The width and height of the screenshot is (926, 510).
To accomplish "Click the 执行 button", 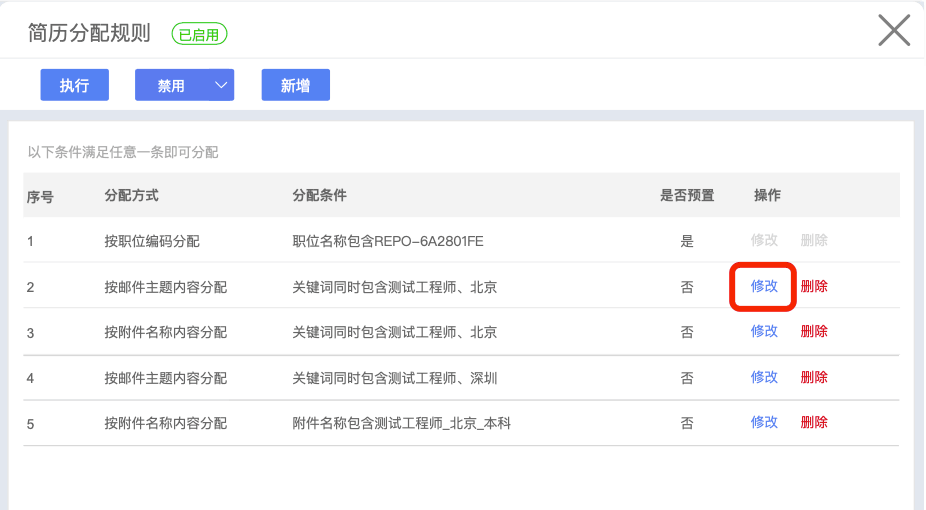I will pos(74,86).
